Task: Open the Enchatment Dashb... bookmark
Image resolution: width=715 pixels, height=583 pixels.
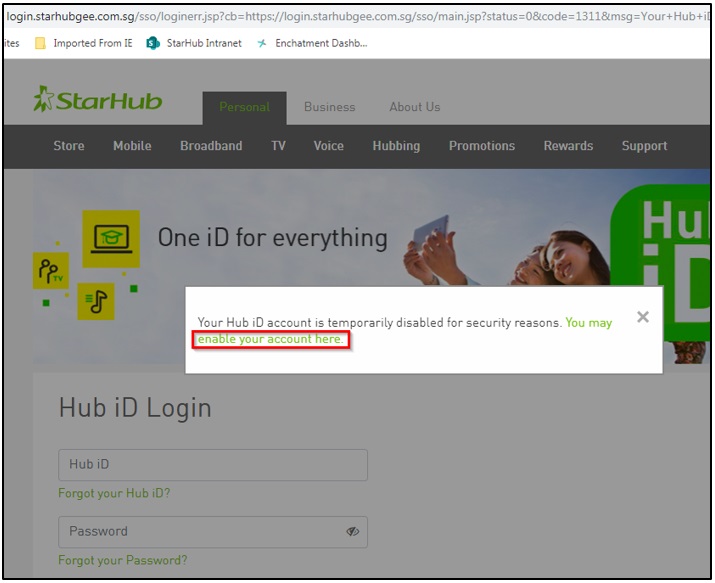Action: (x=312, y=43)
